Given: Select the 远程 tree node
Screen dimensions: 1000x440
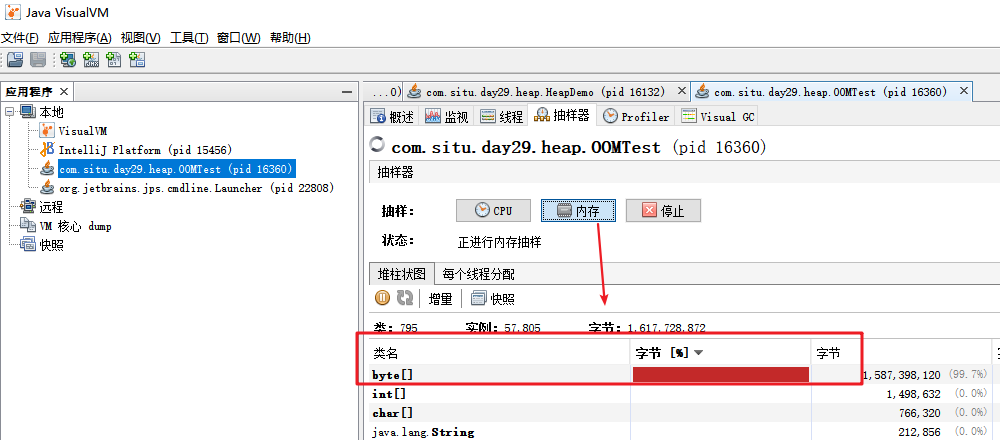Looking at the screenshot, I should tap(51, 207).
